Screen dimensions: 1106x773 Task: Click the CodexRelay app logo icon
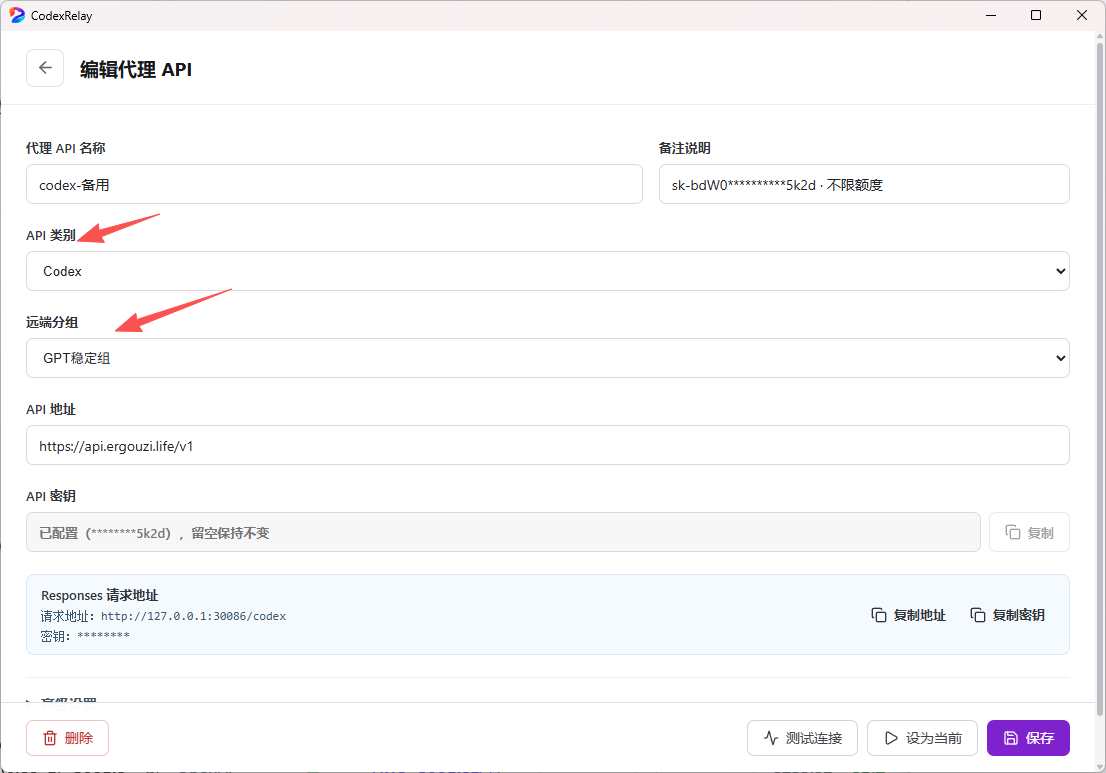point(17,16)
